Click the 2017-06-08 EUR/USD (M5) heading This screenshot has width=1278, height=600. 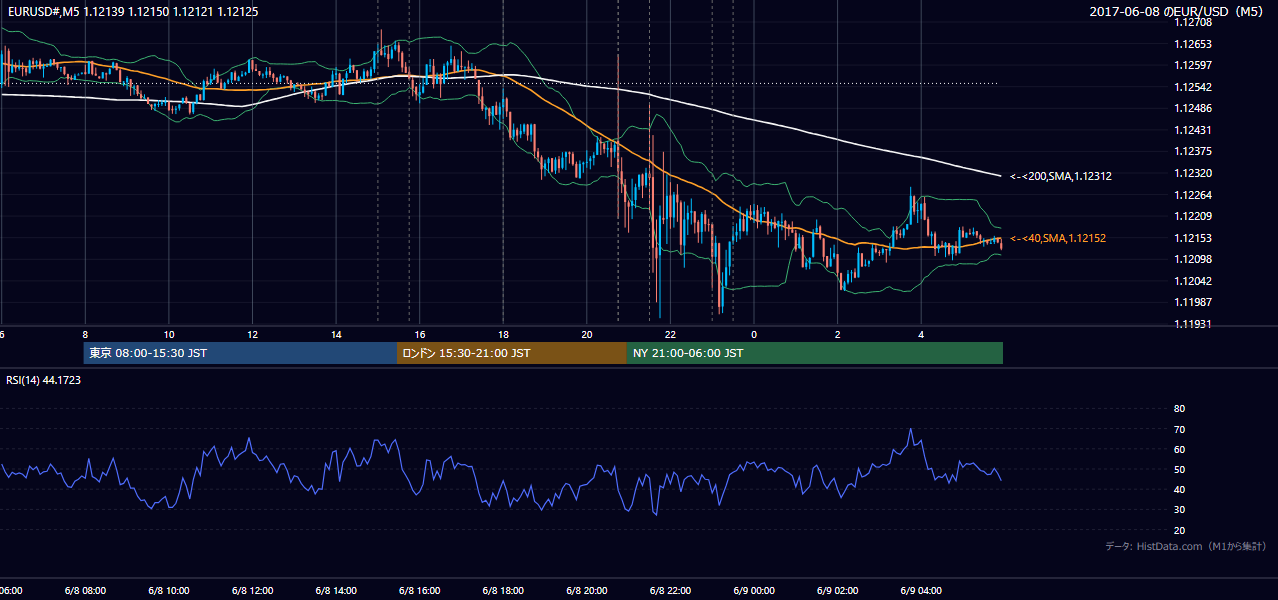tap(1176, 12)
